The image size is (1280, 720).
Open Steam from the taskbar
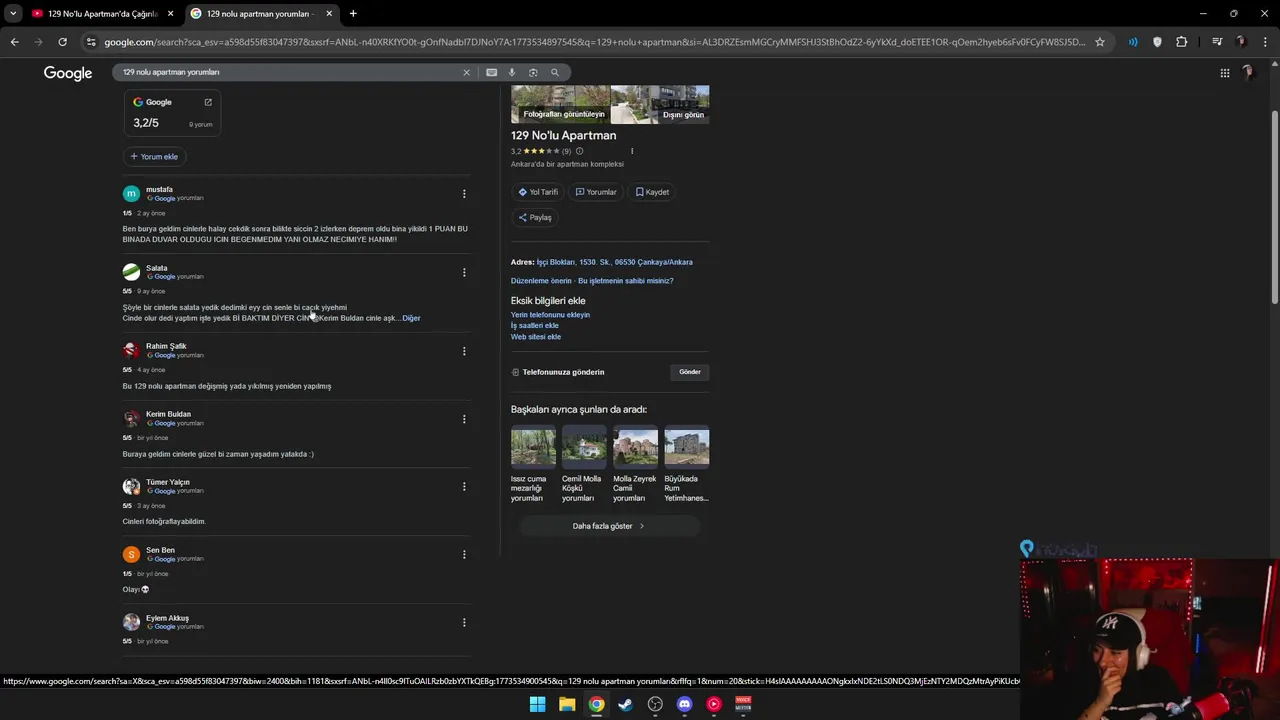pos(625,704)
